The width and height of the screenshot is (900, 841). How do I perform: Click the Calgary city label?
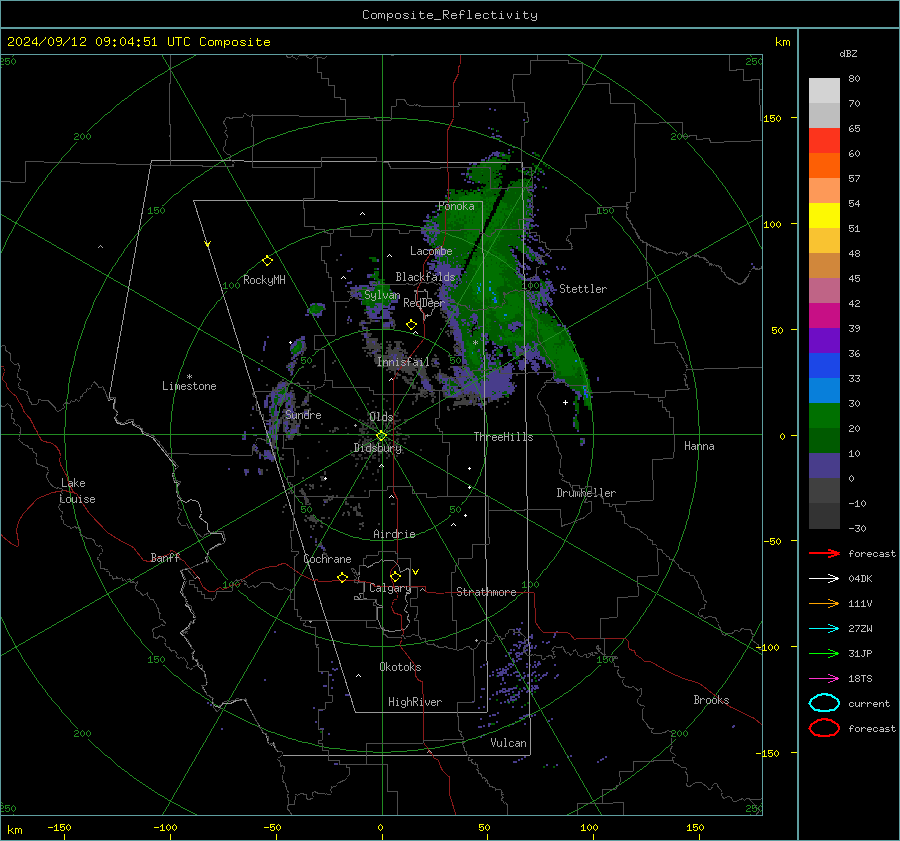click(x=390, y=588)
